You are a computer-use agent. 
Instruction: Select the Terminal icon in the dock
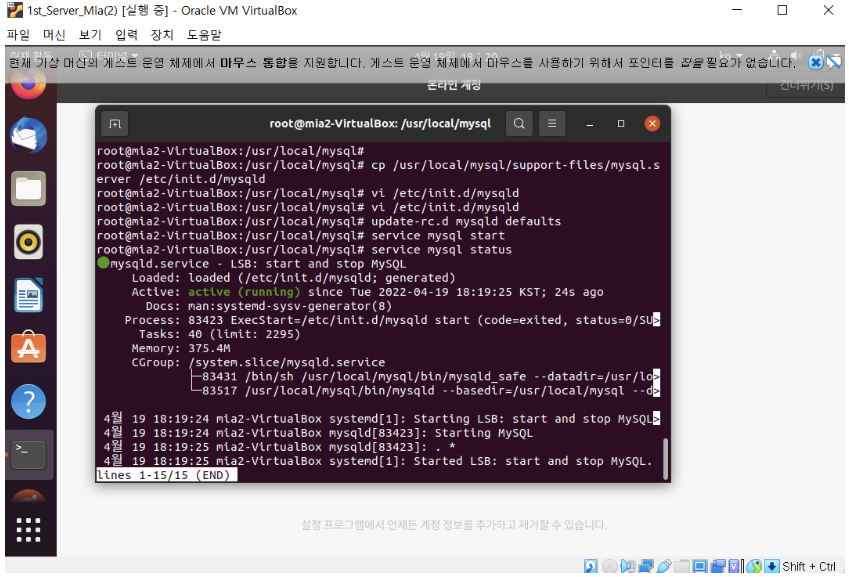click(x=28, y=454)
